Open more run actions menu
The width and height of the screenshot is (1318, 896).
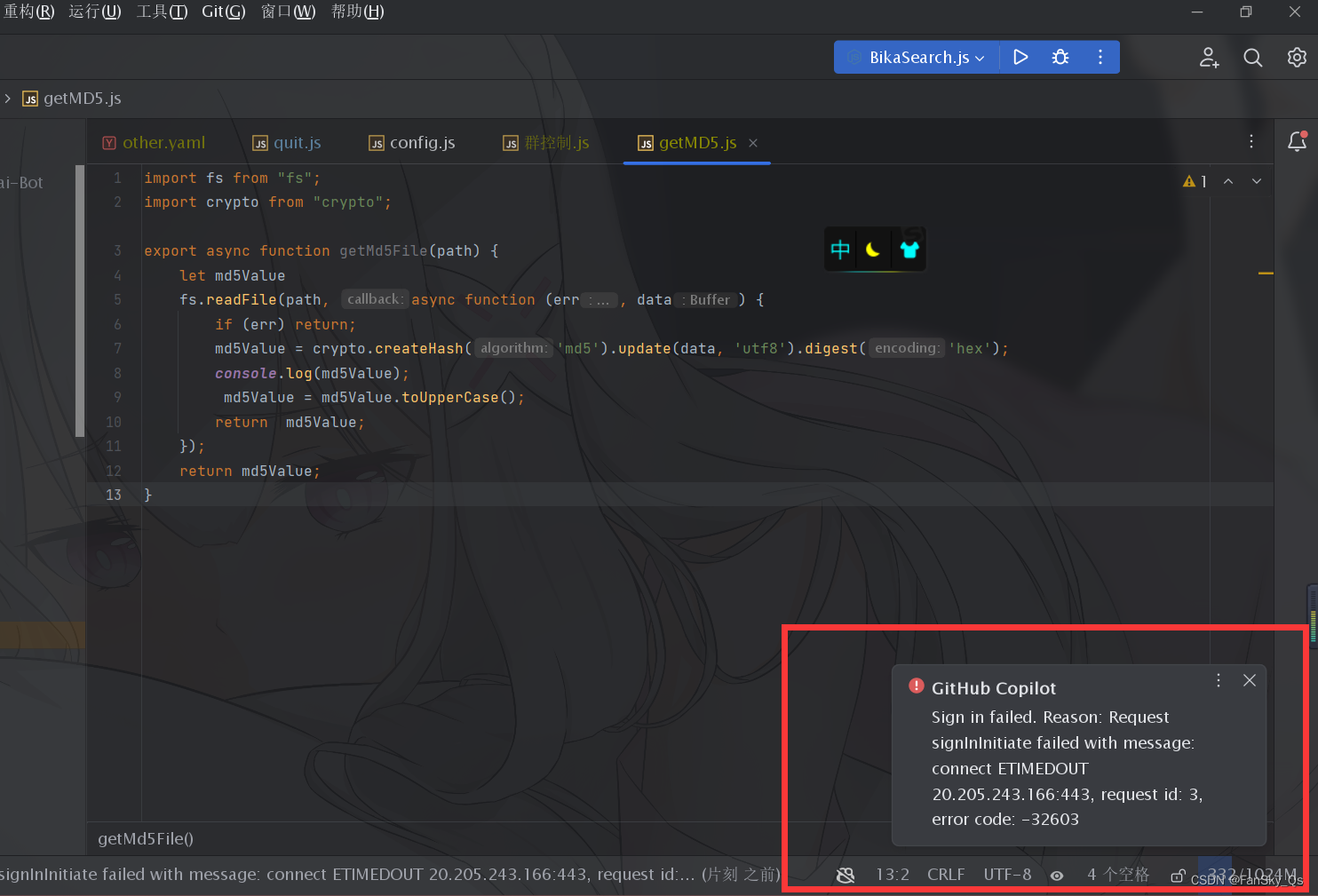pos(1100,57)
